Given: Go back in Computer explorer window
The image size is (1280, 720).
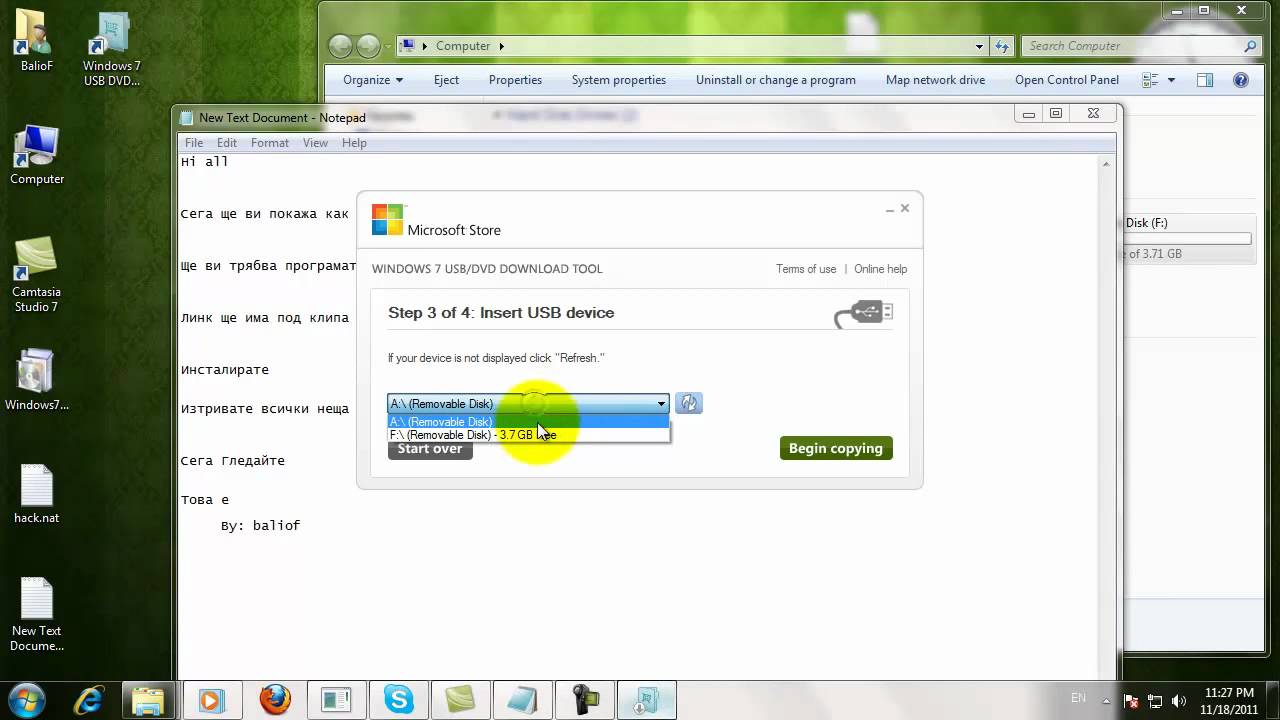Looking at the screenshot, I should pos(341,46).
